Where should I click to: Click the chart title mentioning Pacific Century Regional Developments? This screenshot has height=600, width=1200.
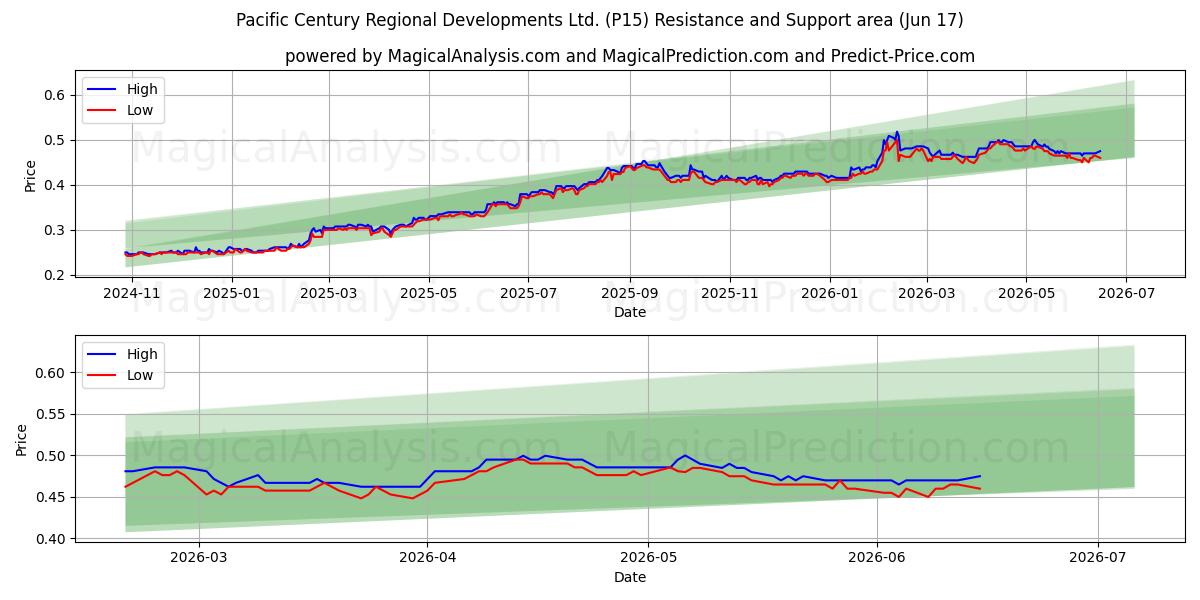click(x=600, y=20)
